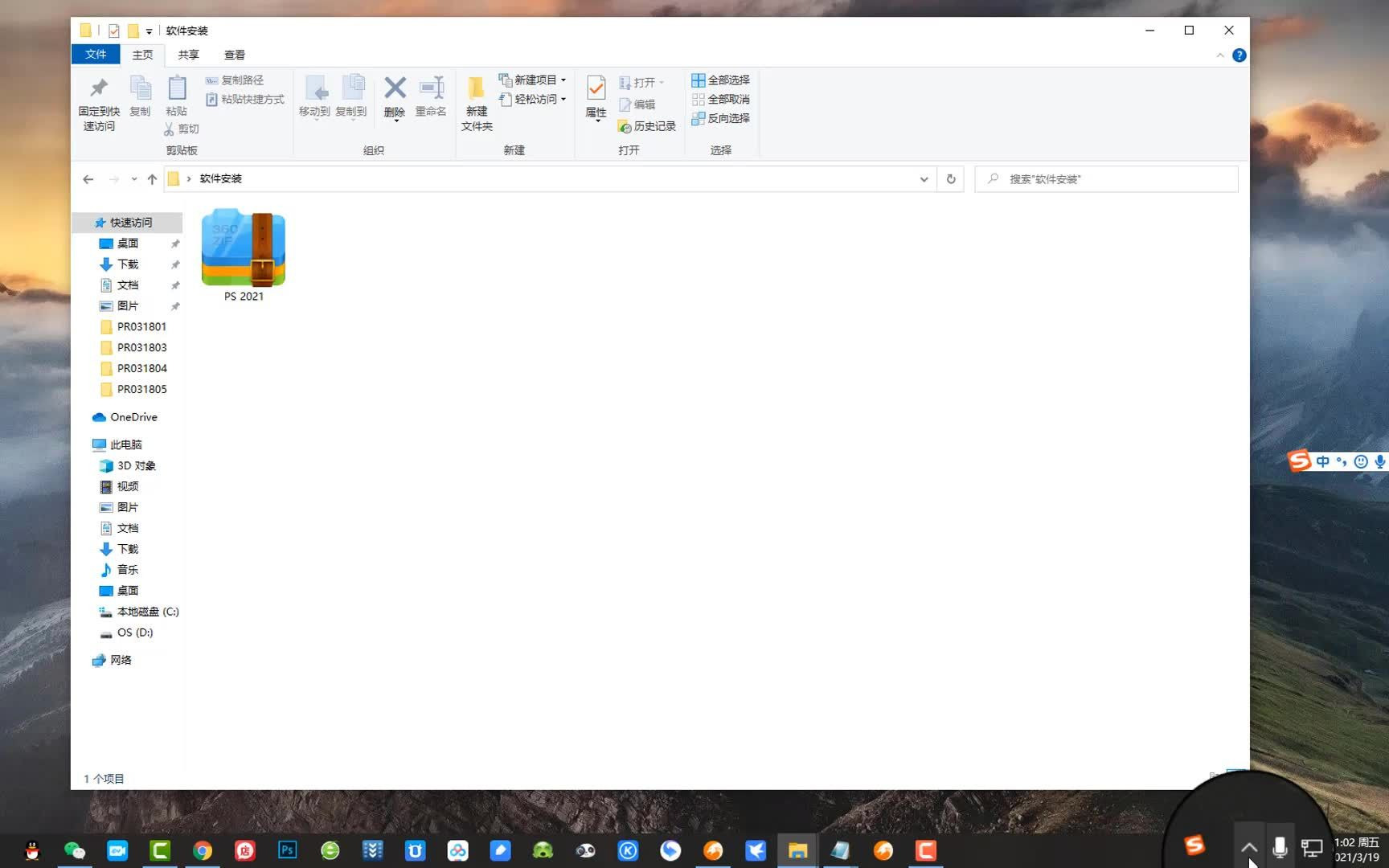Click Select all (全部选择)
Image resolution: width=1389 pixels, height=868 pixels.
coord(721,80)
